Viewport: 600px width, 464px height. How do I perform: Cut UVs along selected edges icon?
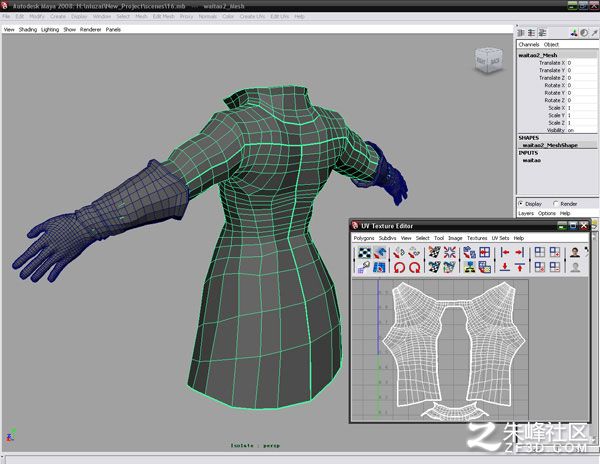pos(434,252)
